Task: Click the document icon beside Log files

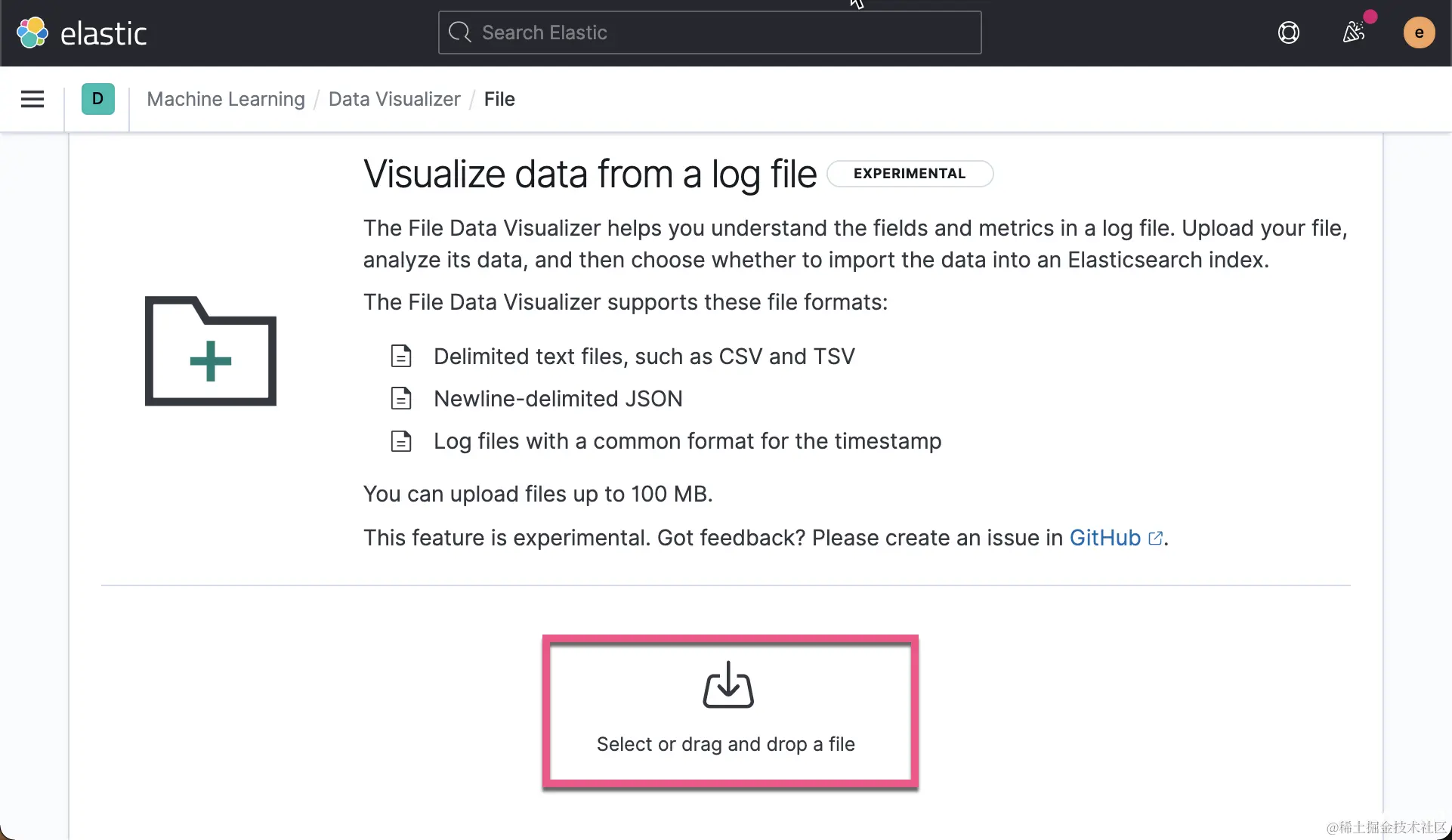Action: click(401, 441)
